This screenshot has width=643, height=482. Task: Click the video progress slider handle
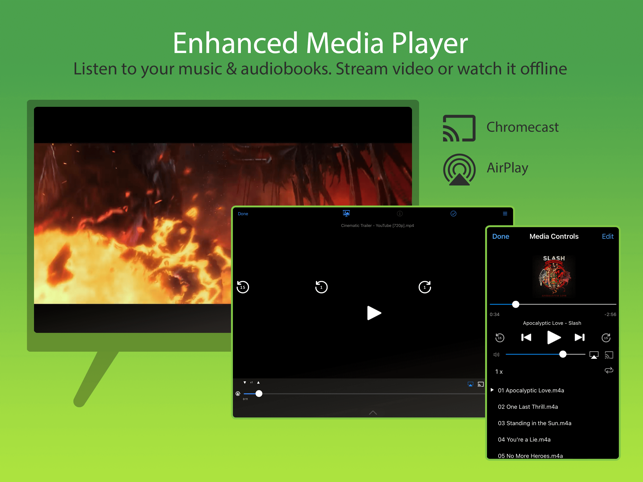tap(259, 393)
